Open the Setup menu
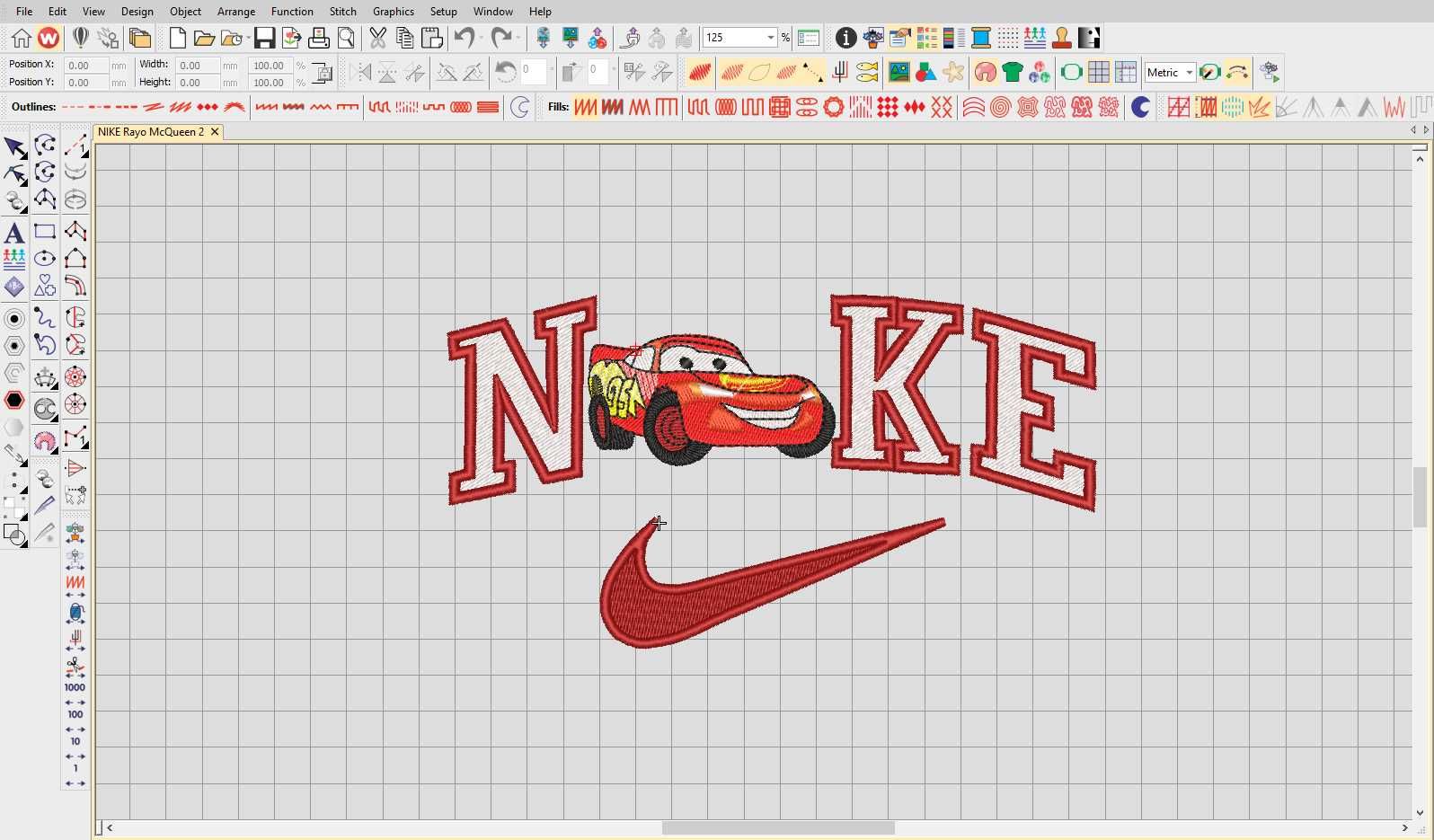This screenshot has width=1434, height=840. (x=443, y=11)
